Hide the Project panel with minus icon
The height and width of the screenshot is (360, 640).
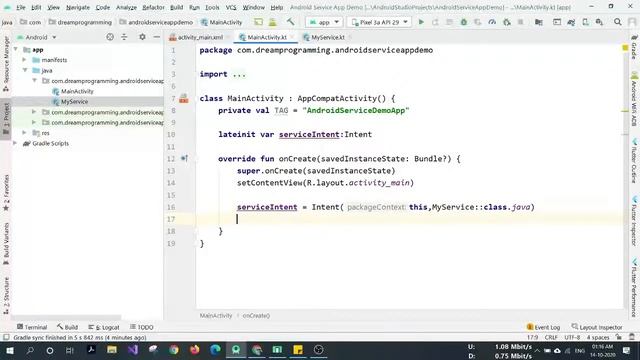coord(156,37)
